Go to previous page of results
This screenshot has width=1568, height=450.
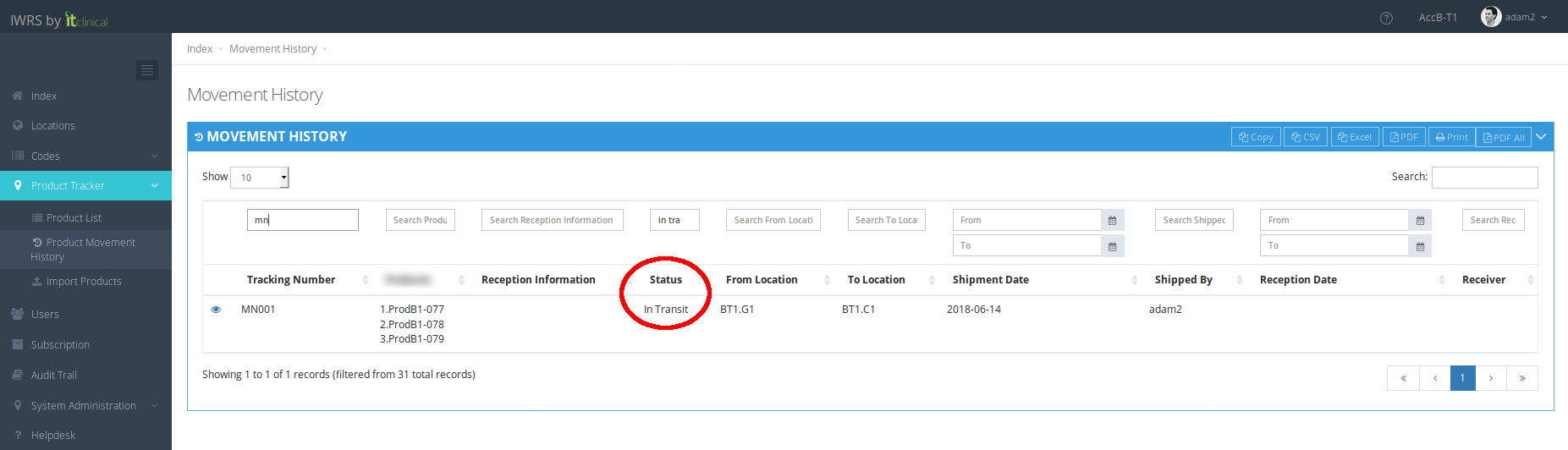pos(1435,378)
